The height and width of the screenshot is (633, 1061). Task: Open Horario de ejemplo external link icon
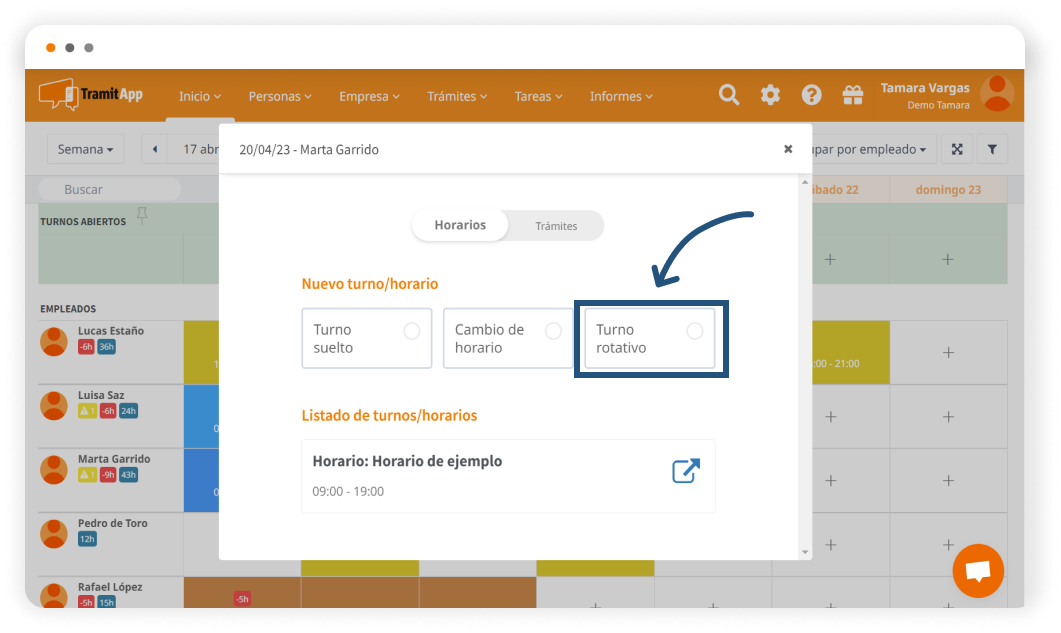tap(685, 471)
